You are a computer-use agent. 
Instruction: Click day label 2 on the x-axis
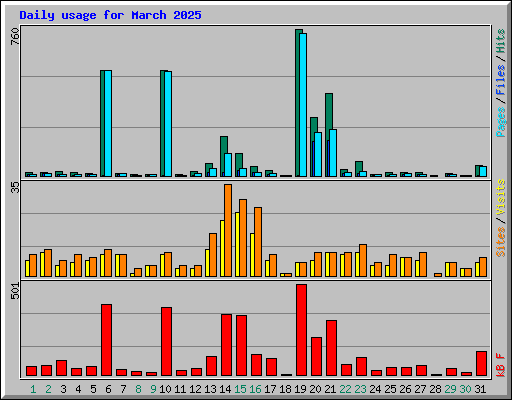click(x=48, y=389)
